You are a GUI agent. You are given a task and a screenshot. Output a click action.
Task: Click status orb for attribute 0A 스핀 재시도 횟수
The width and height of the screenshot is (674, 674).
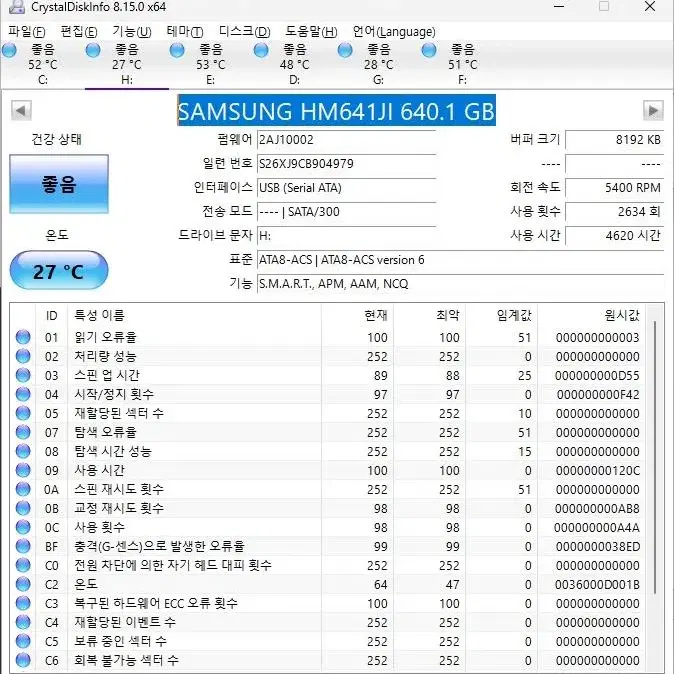coord(23,489)
